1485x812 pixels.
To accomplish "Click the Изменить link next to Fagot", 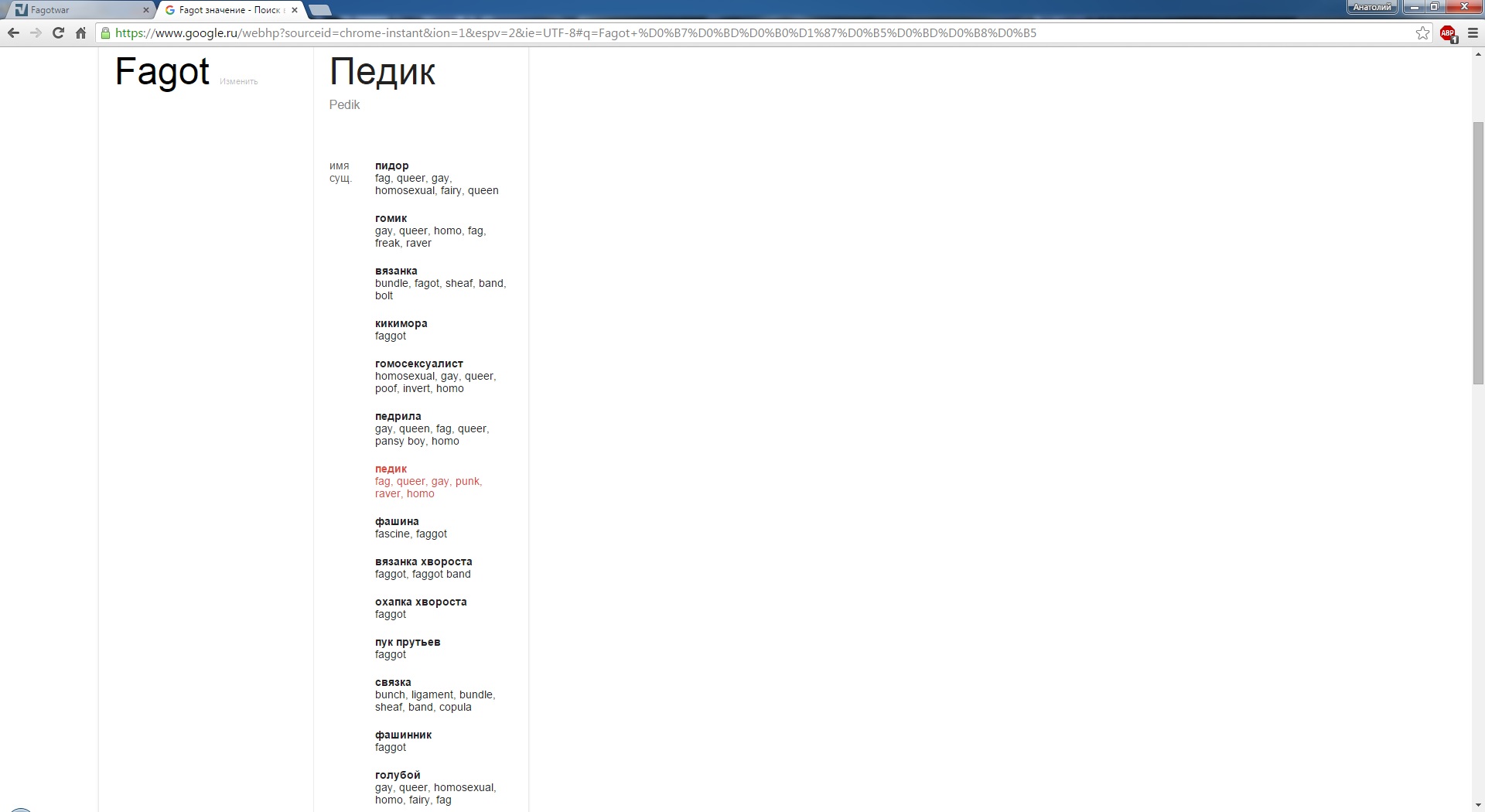I will (x=238, y=81).
